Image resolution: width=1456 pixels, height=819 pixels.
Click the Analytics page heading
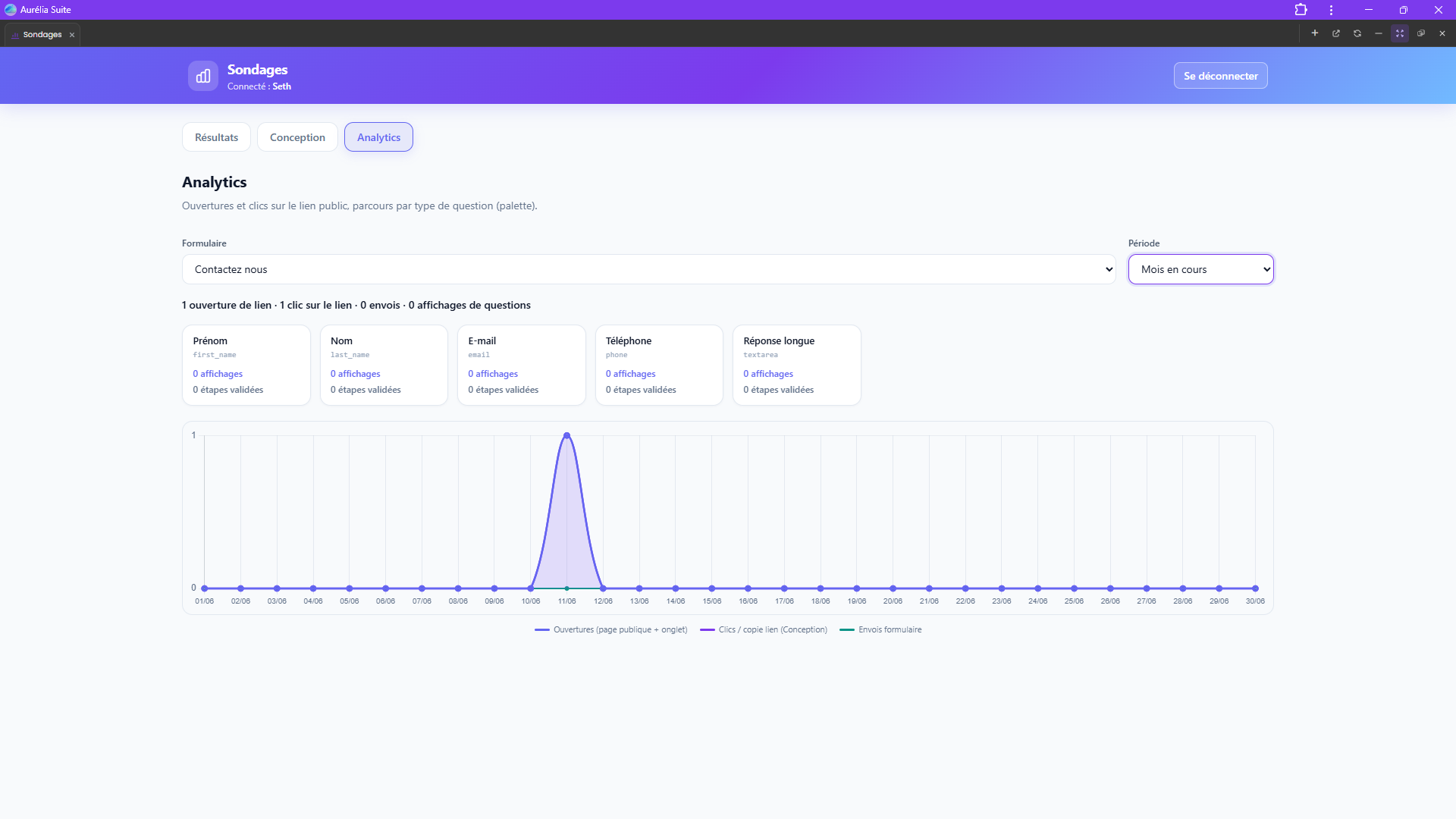pyautogui.click(x=215, y=182)
